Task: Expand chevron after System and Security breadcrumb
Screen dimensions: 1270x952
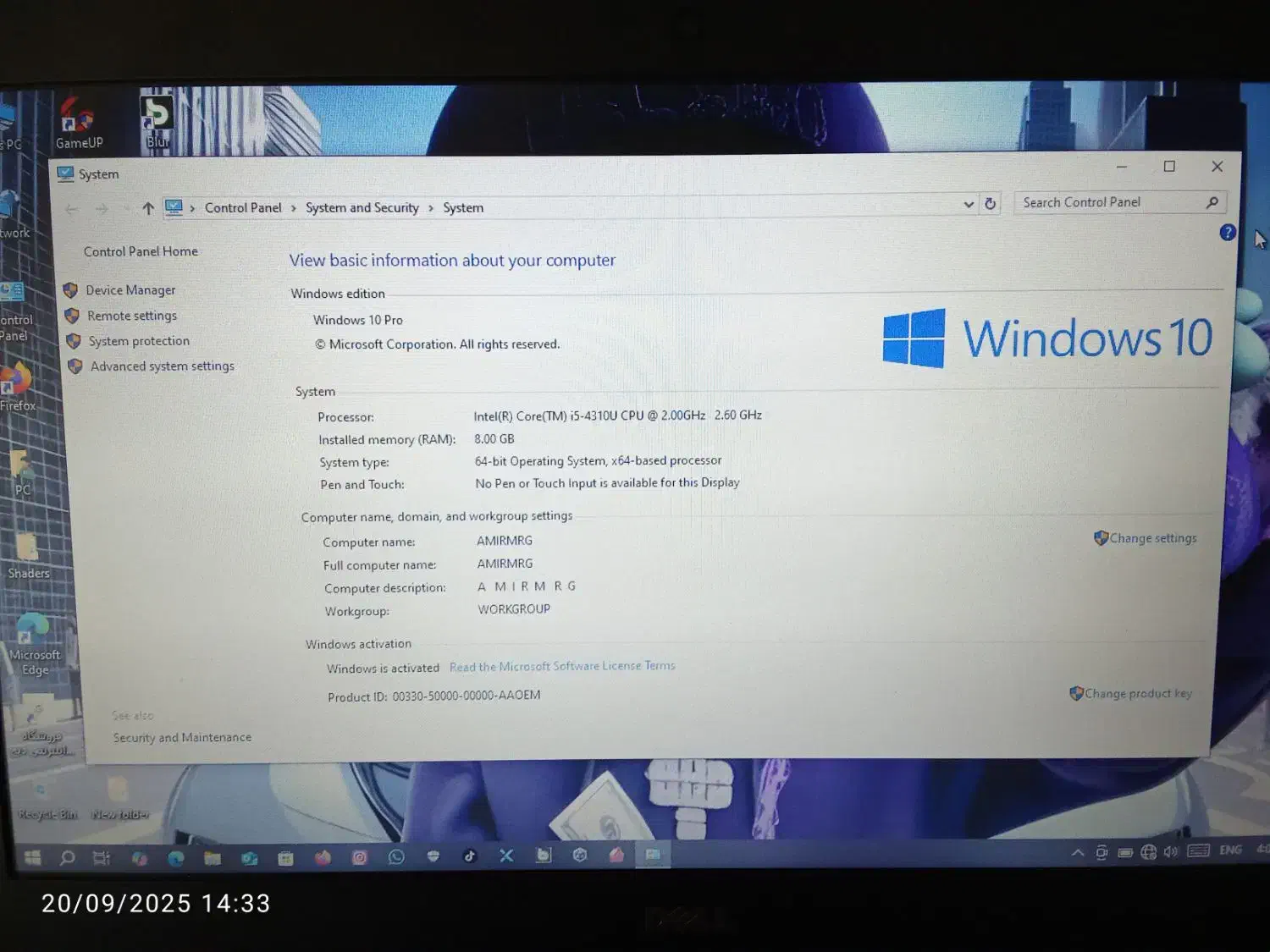Action: 431,208
